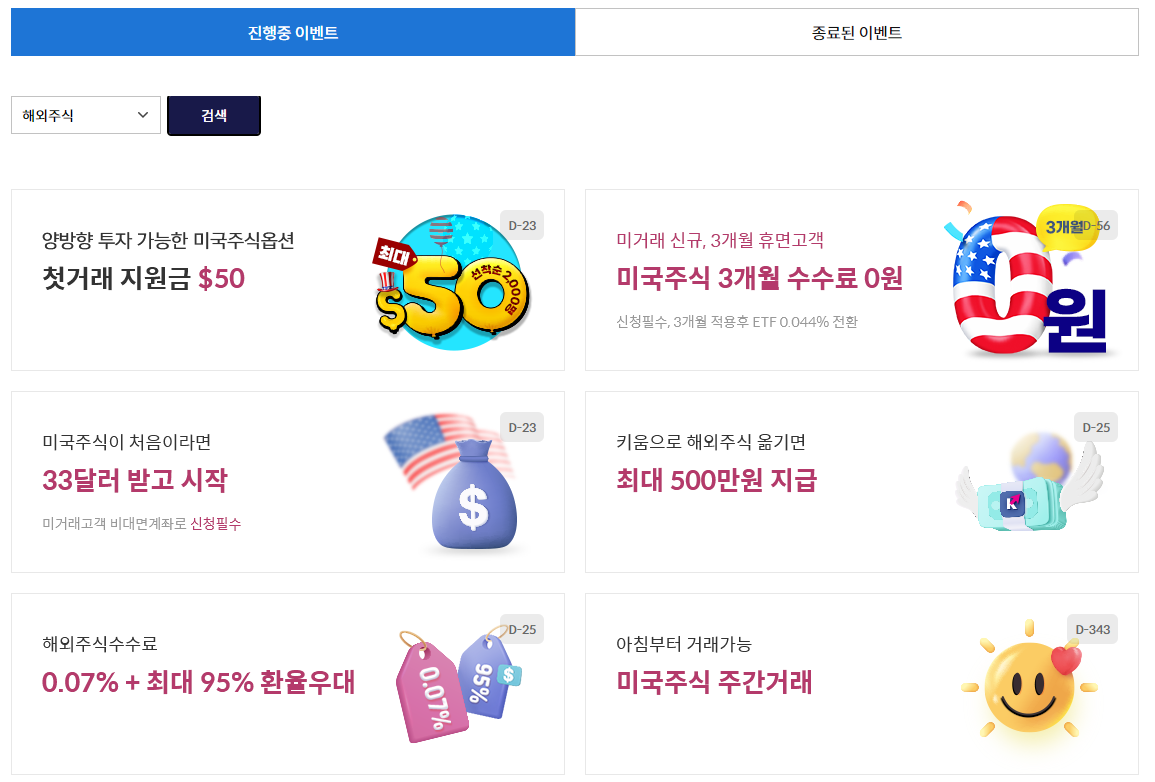Open the 미국주식 3개월 수수료 0원 event

pos(860,278)
